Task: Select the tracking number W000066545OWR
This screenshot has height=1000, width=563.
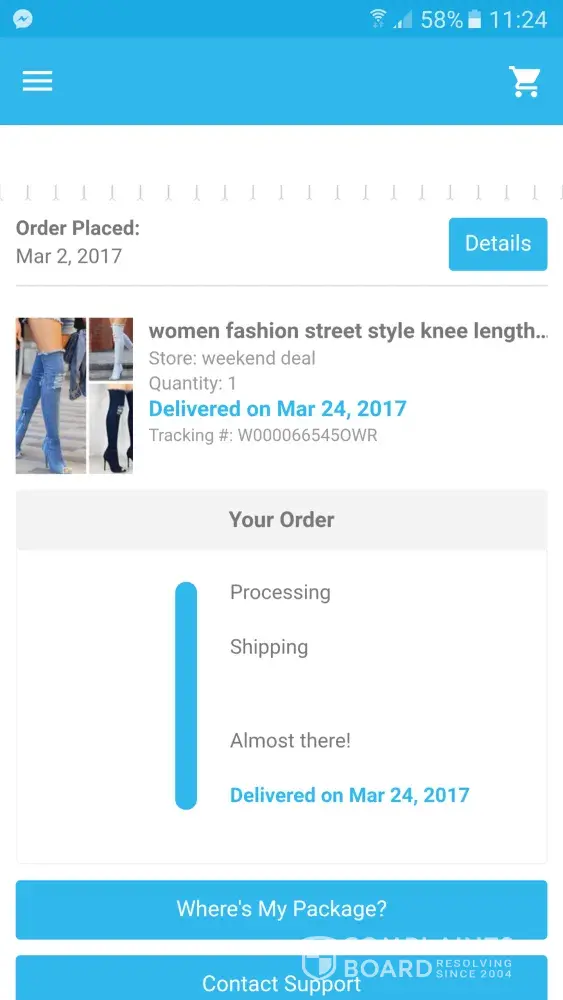Action: (x=307, y=435)
